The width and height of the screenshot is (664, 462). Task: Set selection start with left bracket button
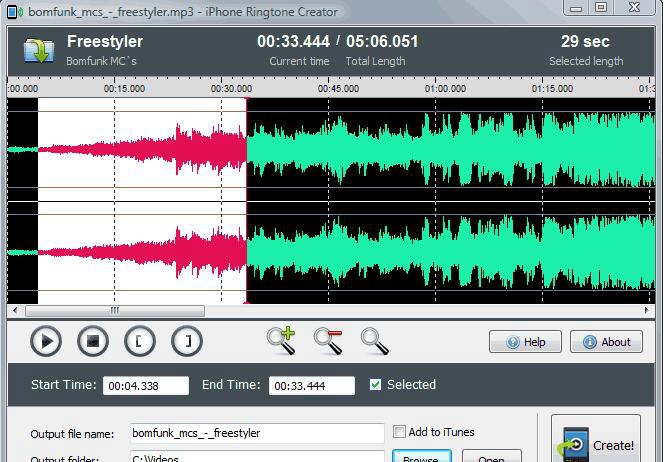tap(140, 341)
